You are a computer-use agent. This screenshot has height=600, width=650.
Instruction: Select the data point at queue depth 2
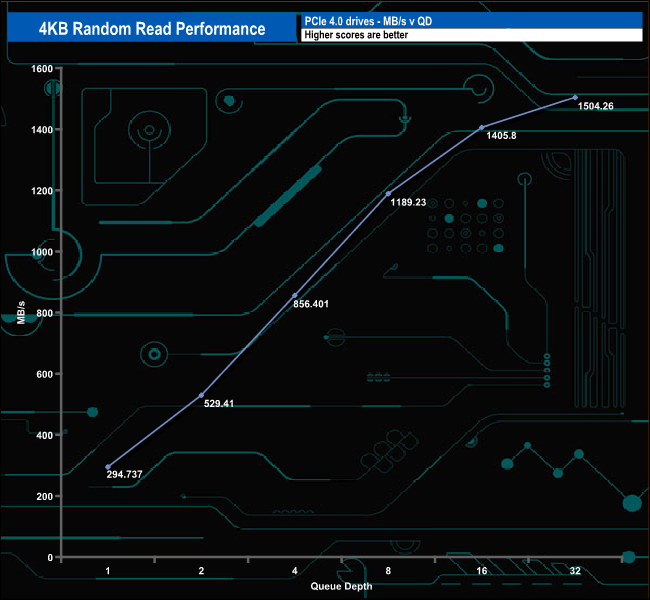[x=202, y=395]
